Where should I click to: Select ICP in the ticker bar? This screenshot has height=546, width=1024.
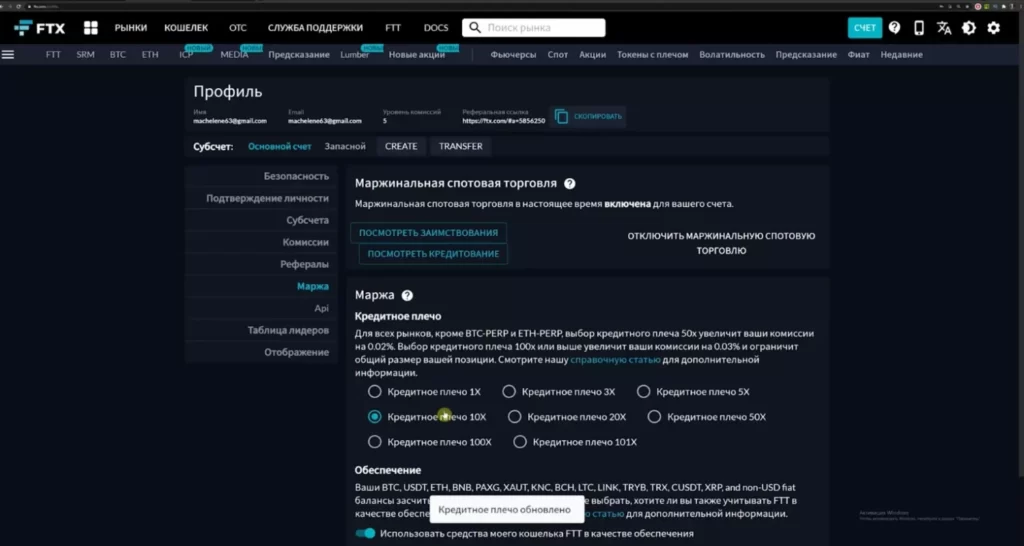pos(186,55)
